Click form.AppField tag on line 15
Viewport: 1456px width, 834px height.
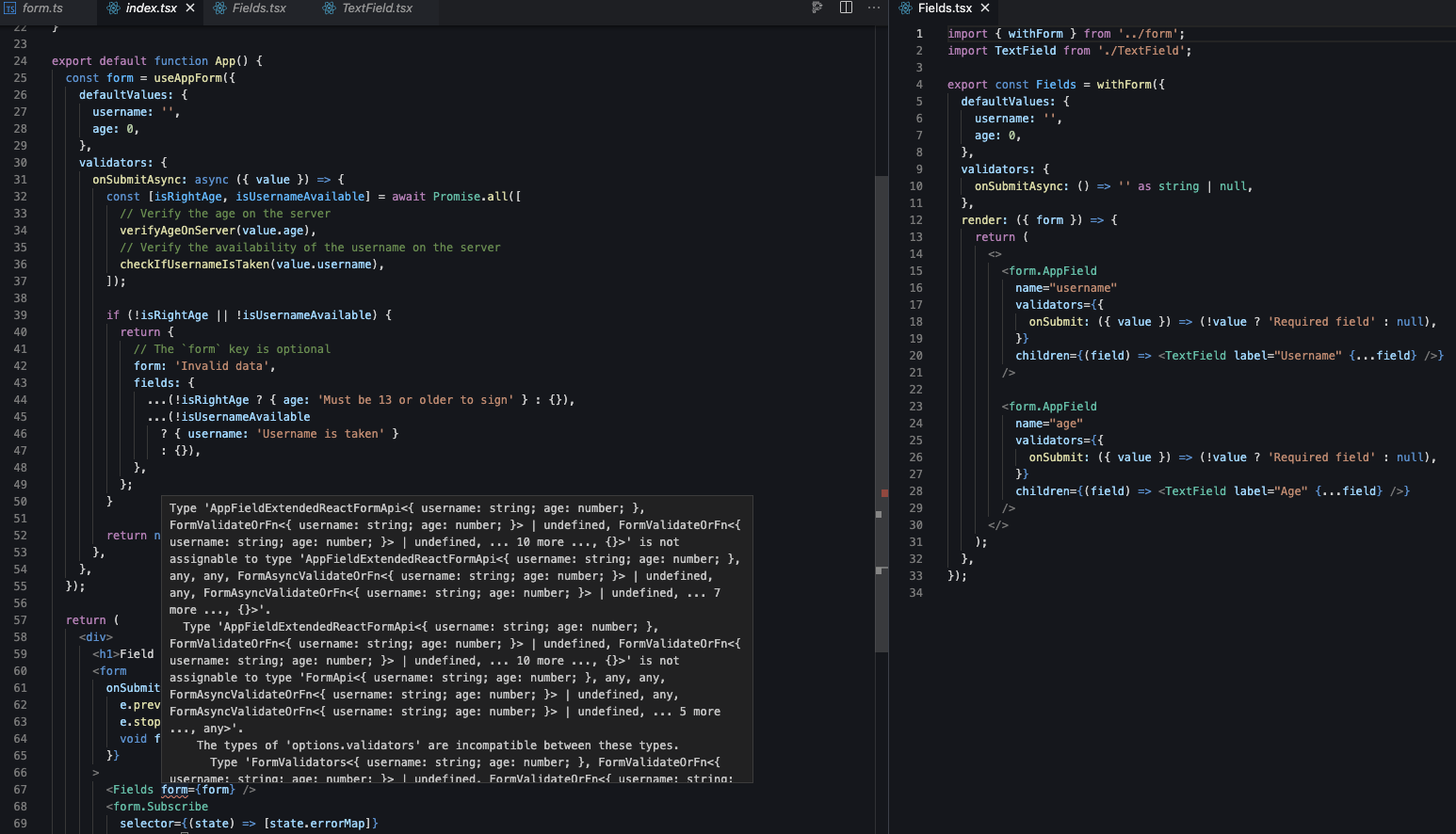pos(1053,271)
